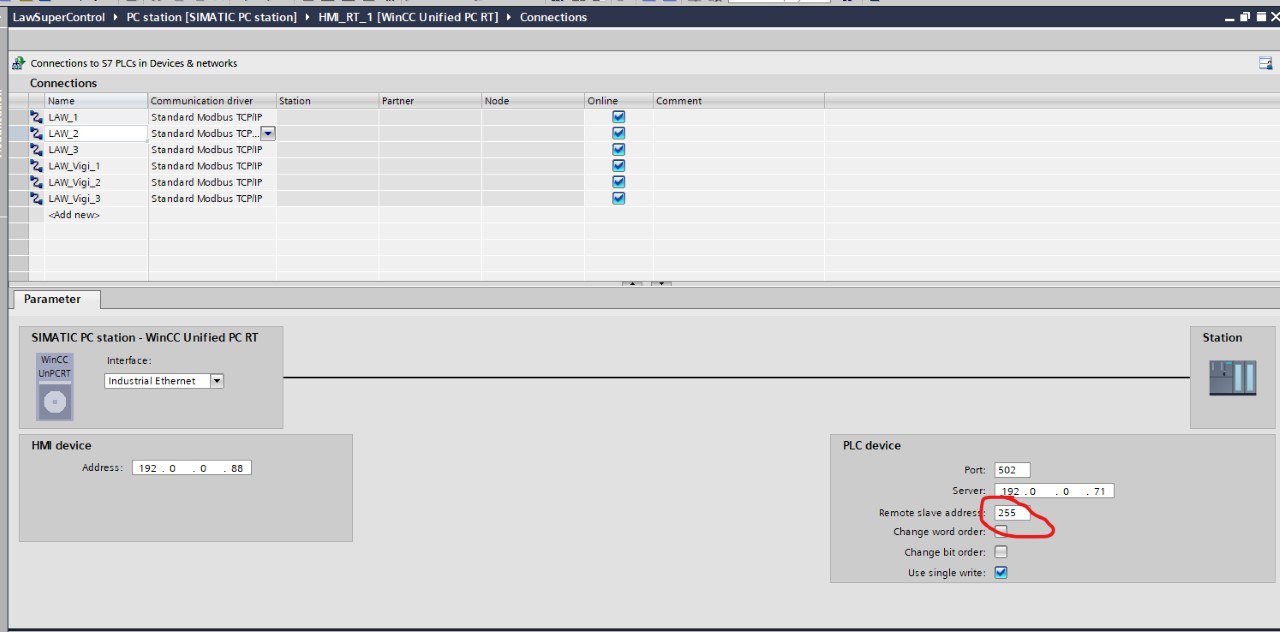Image resolution: width=1280 pixels, height=632 pixels.
Task: Click the Partner column header
Action: 430,101
